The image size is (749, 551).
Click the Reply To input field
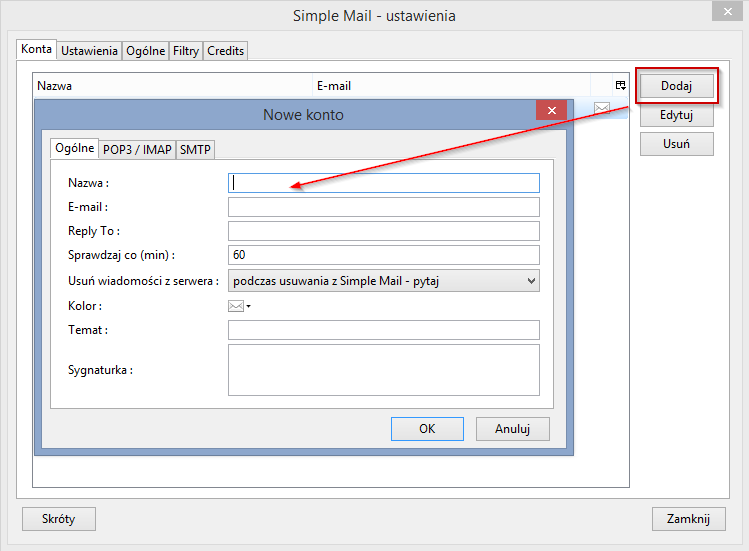(384, 231)
